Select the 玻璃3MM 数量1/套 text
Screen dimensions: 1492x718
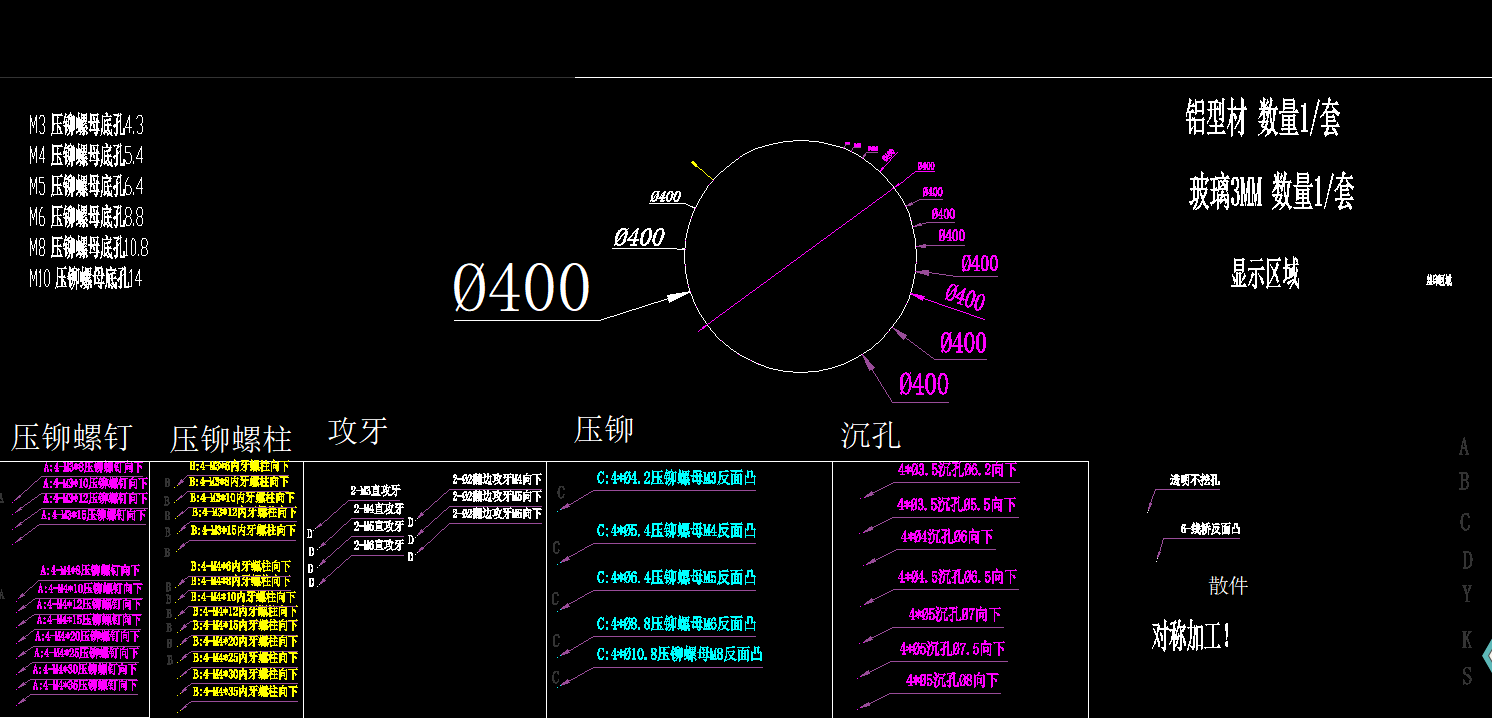pos(1271,191)
